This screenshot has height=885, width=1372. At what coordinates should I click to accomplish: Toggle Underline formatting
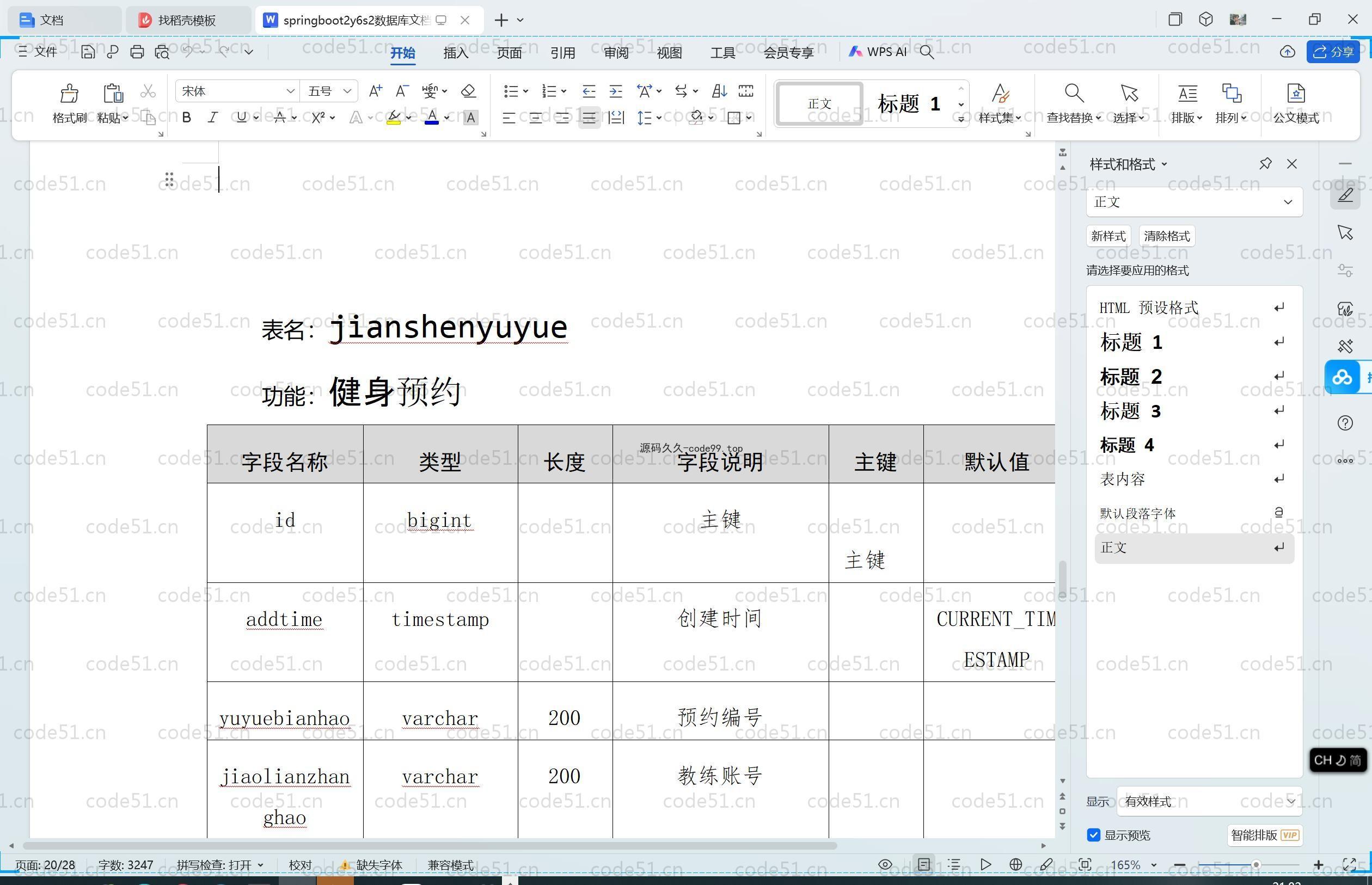tap(241, 118)
